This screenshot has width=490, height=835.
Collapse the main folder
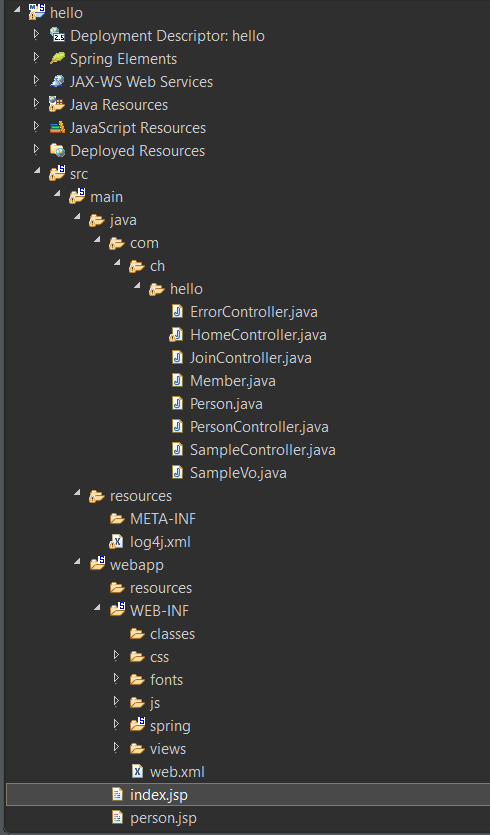point(57,195)
